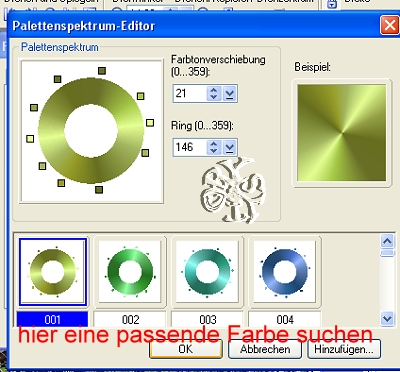Click the upper-left dark handle on ring
Viewport: 400px width, 372px height.
58,79
